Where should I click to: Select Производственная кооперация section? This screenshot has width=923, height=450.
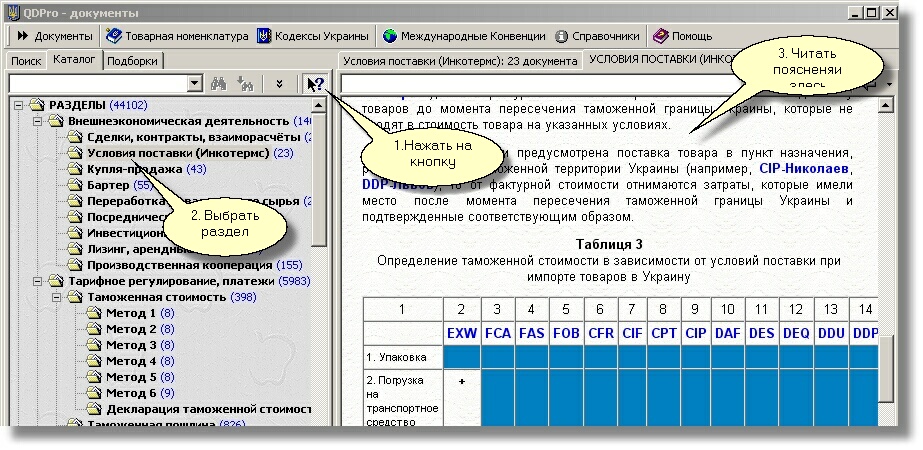pos(179,265)
